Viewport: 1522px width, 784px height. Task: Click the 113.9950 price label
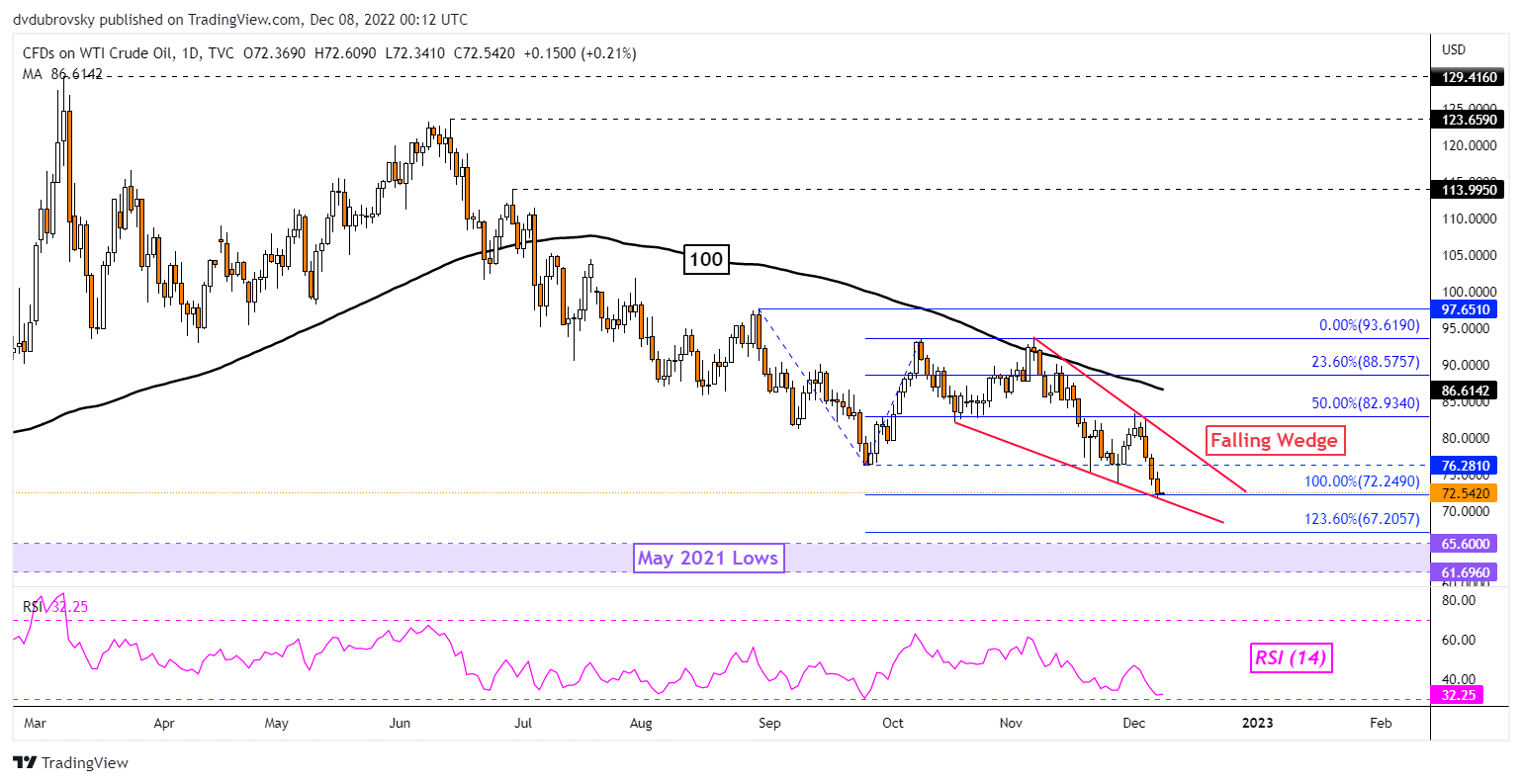click(x=1467, y=190)
